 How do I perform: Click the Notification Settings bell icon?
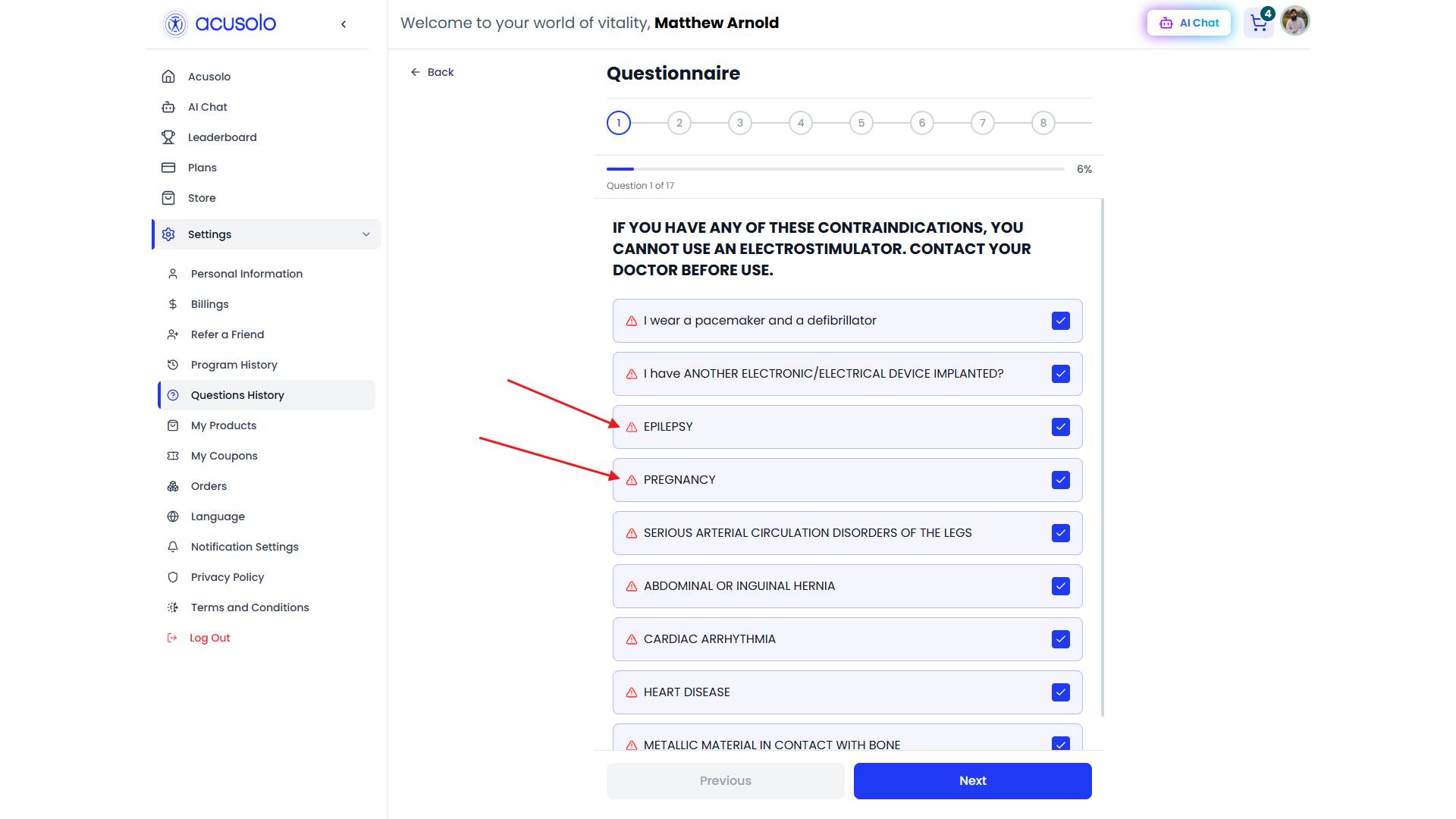173,547
